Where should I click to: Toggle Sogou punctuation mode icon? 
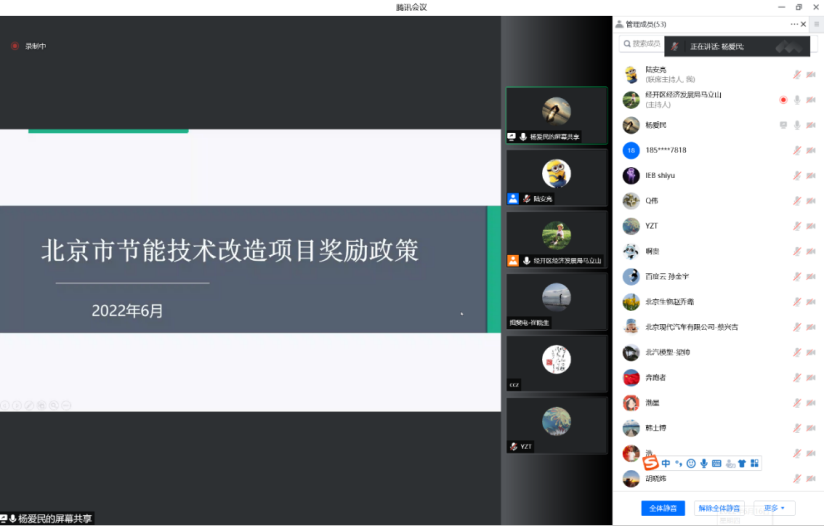(678, 463)
